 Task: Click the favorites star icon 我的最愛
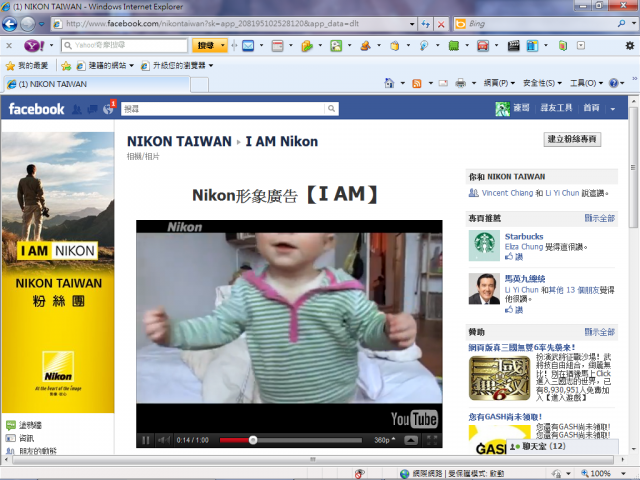tap(10, 66)
